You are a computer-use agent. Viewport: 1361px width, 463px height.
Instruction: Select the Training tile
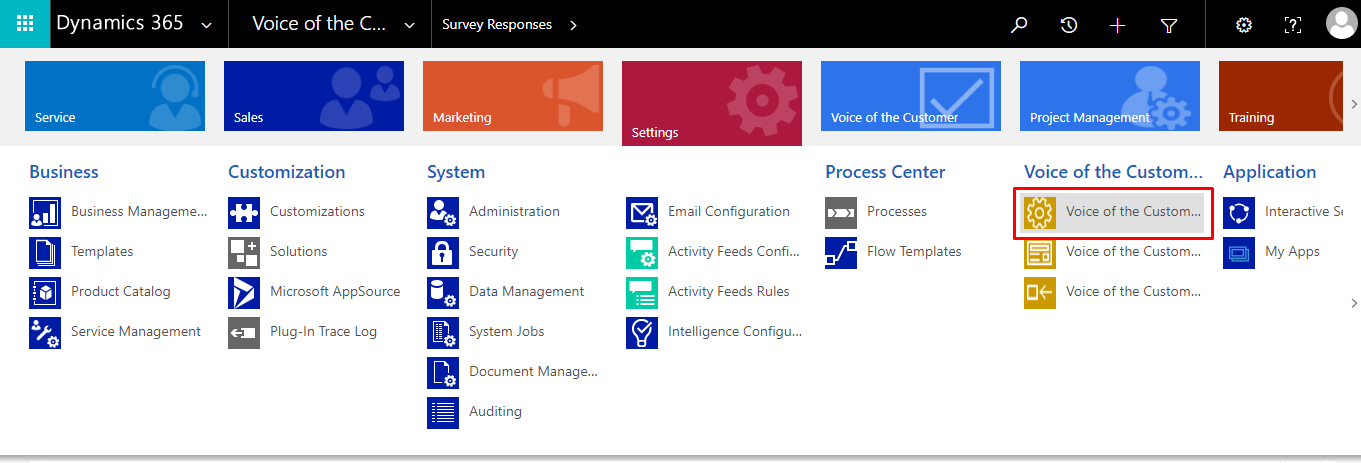(1281, 96)
